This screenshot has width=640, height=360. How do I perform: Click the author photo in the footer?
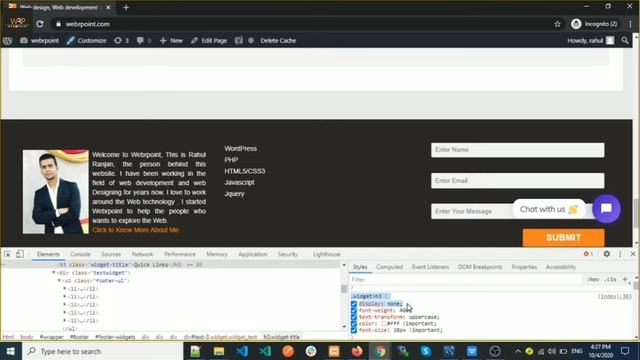56,192
